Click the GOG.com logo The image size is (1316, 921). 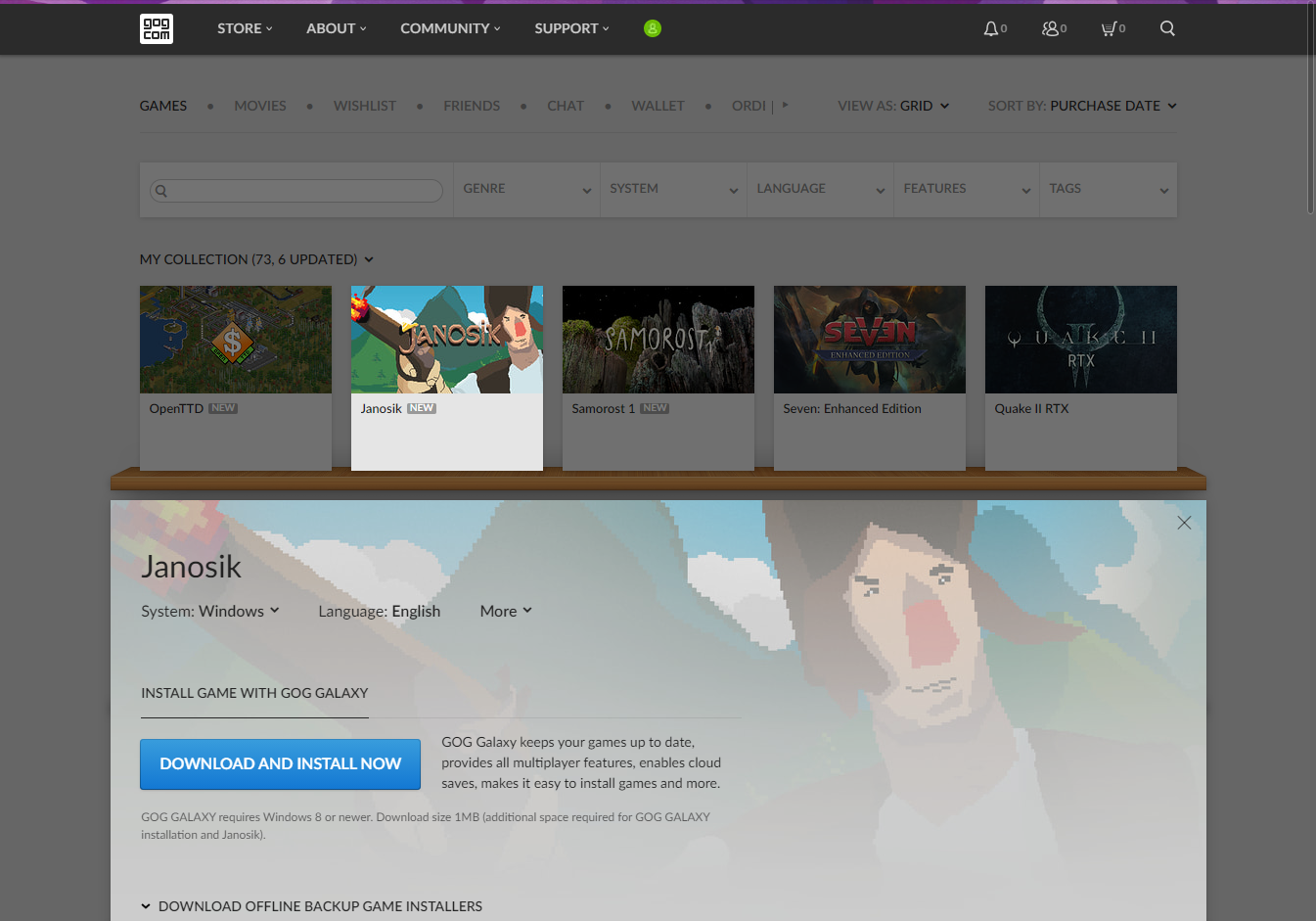[157, 28]
